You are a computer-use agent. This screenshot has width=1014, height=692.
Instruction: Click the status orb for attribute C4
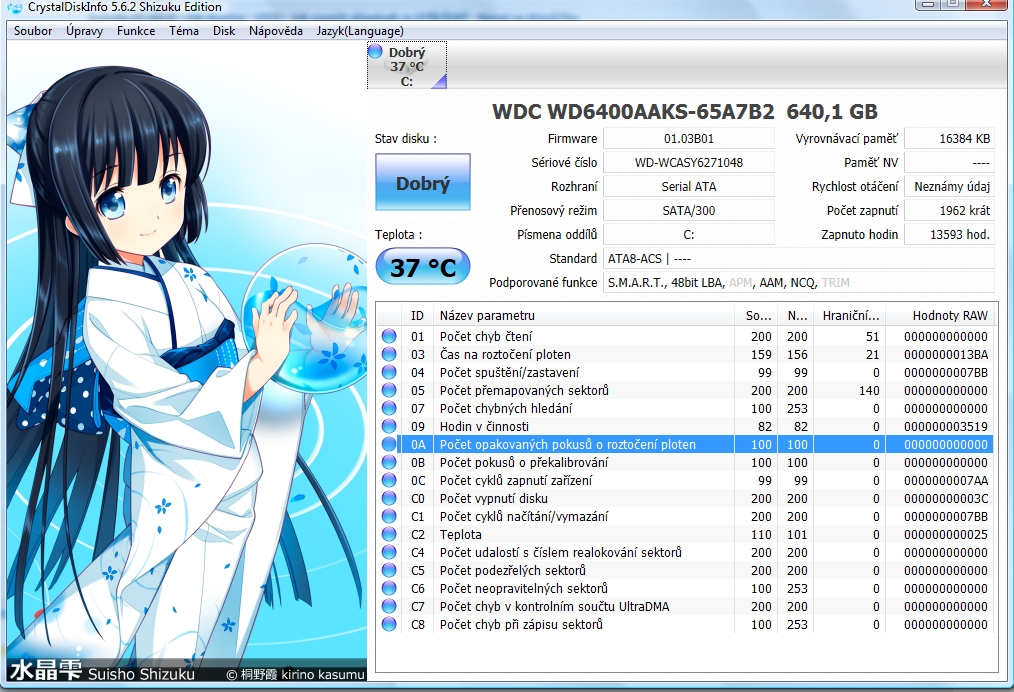pyautogui.click(x=389, y=552)
